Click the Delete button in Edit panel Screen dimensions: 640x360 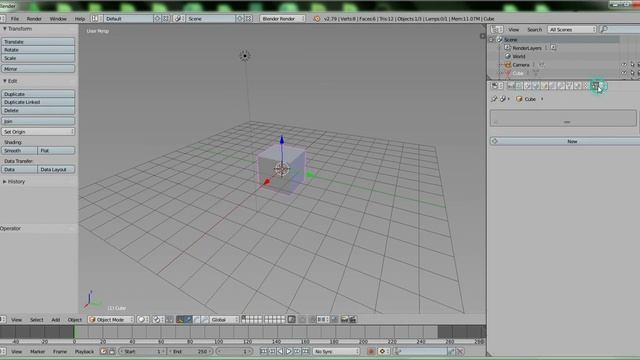tap(38, 110)
